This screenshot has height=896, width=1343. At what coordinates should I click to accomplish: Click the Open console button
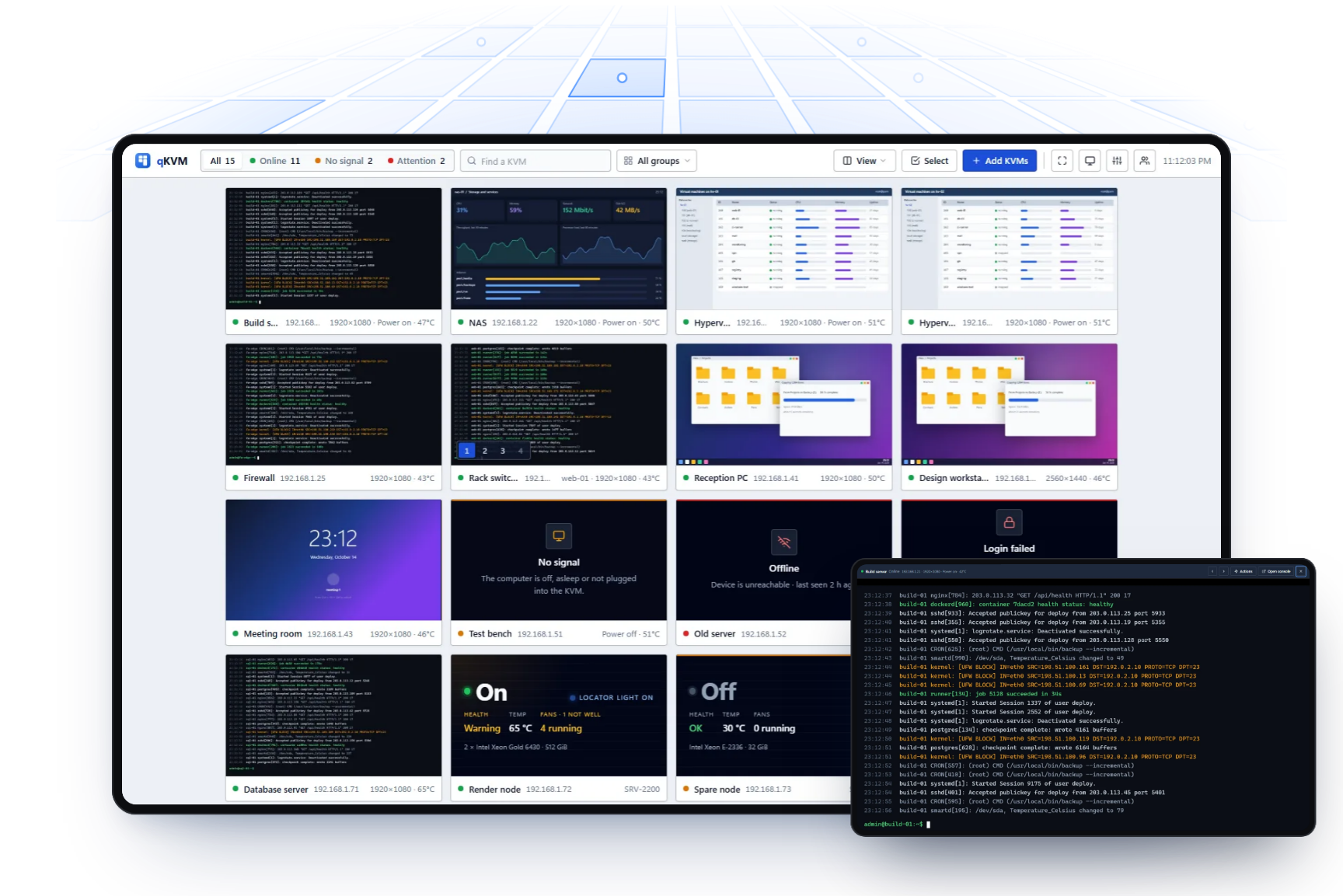coord(1276,571)
